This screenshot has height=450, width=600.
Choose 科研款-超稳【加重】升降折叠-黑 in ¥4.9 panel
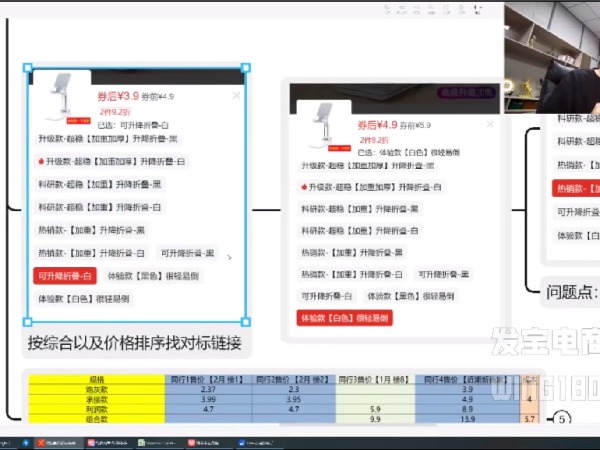360,209
